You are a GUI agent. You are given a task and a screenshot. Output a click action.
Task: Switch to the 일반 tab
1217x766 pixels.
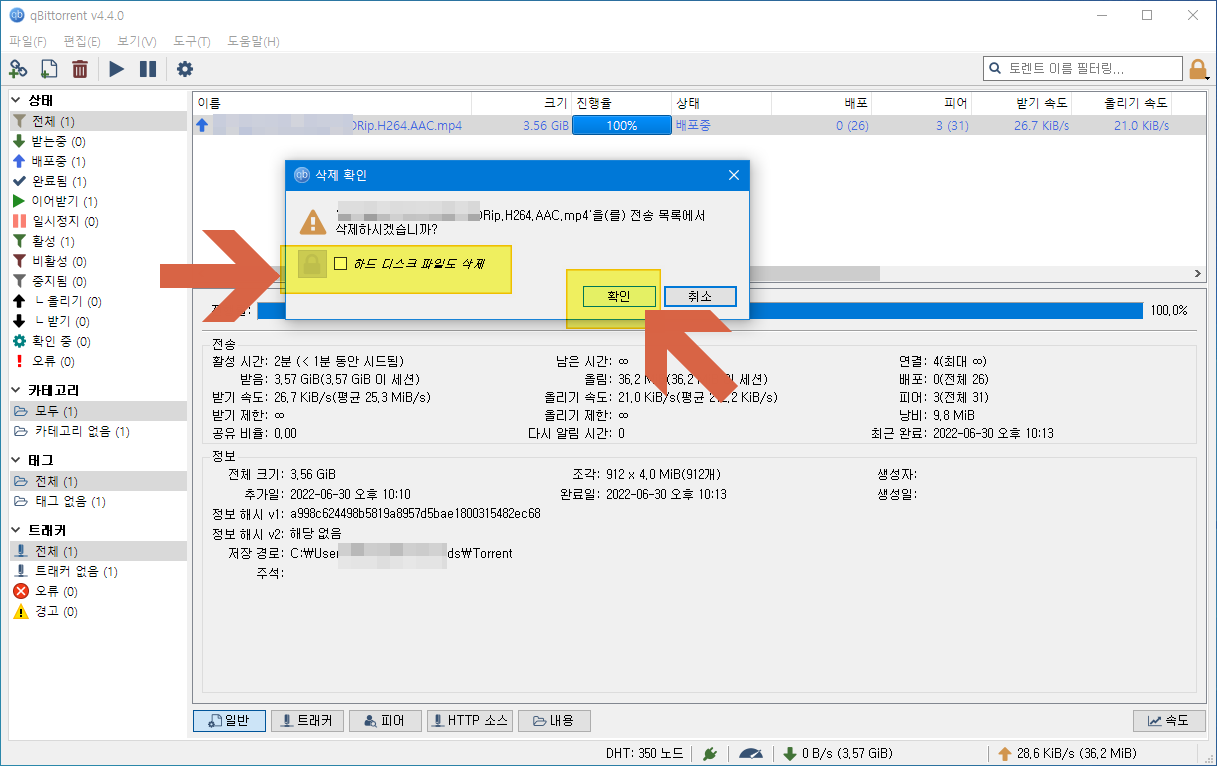[x=229, y=721]
